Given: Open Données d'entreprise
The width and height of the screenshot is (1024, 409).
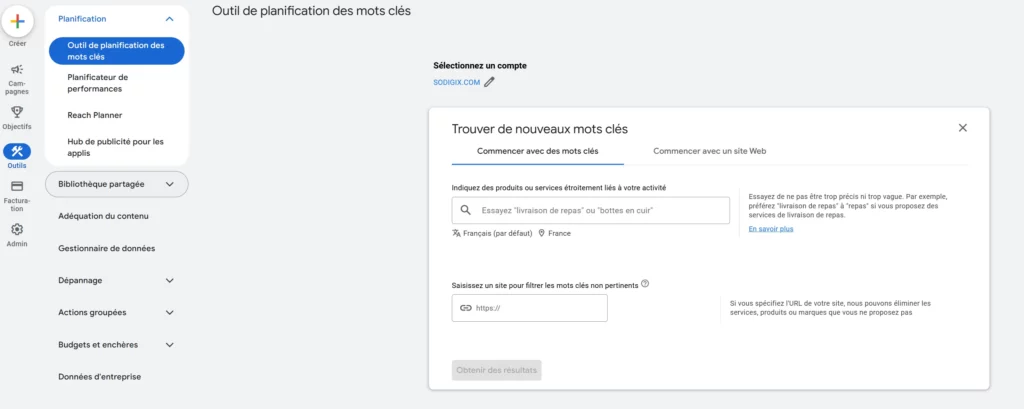Looking at the screenshot, I should coord(99,377).
